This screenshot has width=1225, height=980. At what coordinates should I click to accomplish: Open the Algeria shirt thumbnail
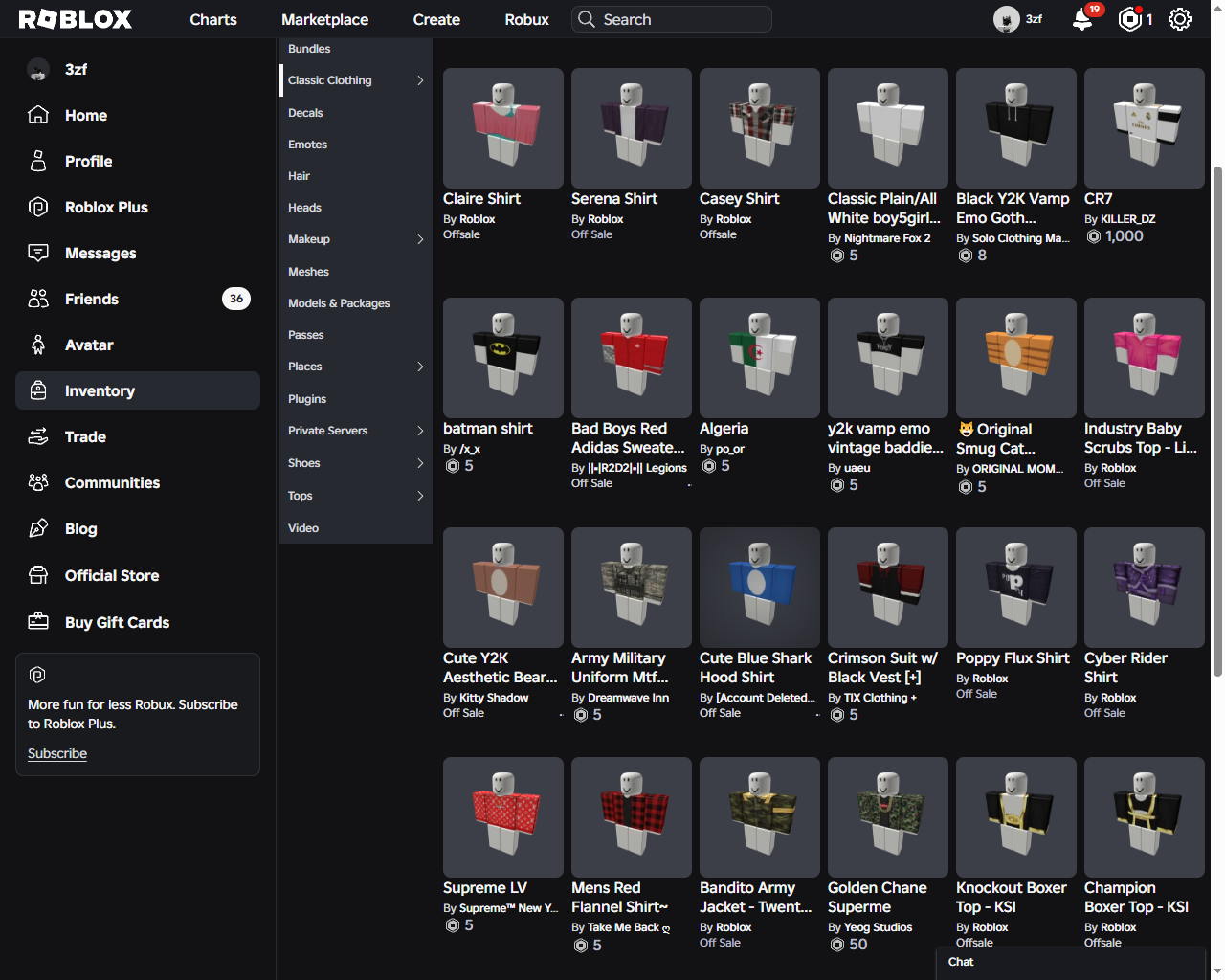(760, 358)
